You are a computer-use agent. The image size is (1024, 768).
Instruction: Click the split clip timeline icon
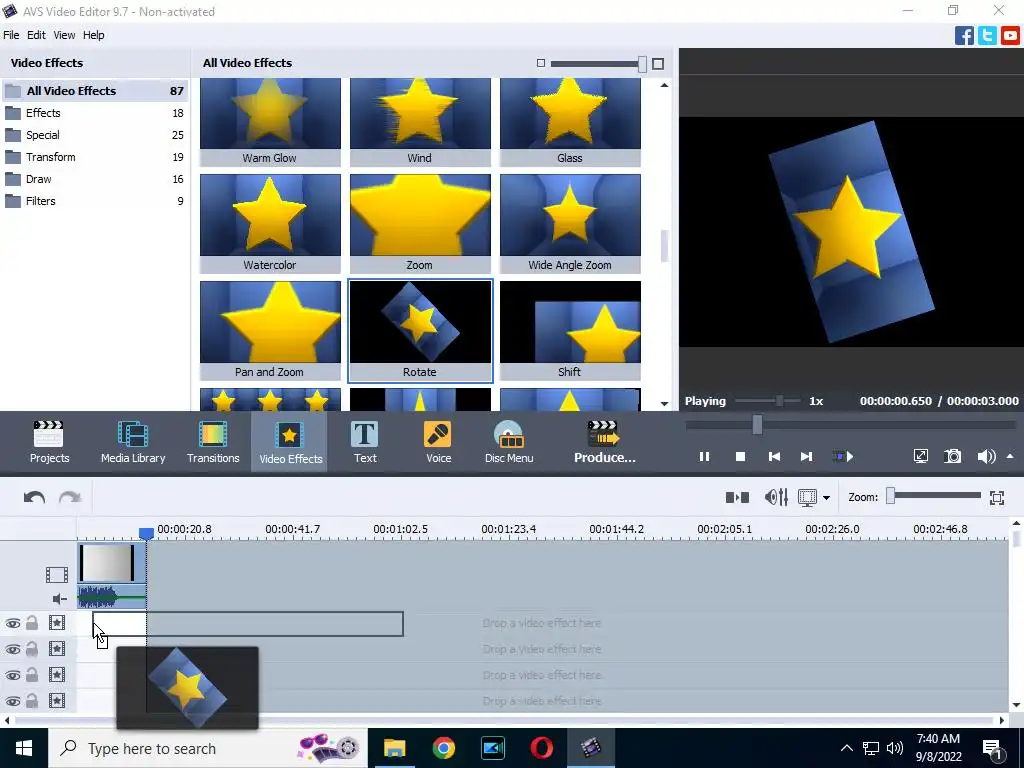point(737,498)
